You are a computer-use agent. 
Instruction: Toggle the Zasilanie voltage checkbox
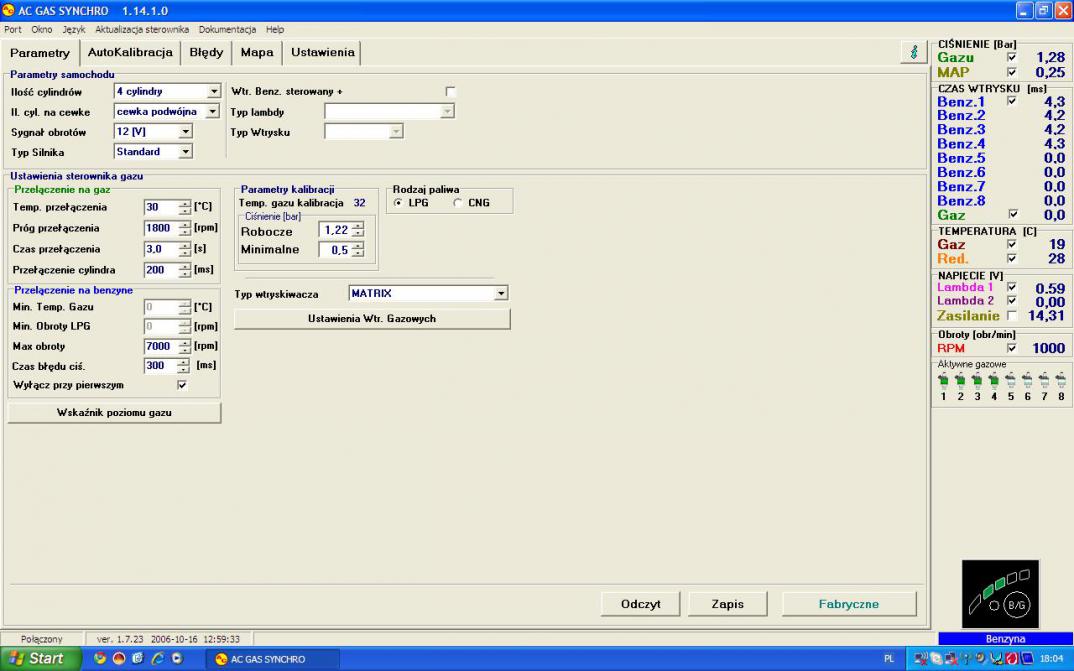pos(1011,316)
